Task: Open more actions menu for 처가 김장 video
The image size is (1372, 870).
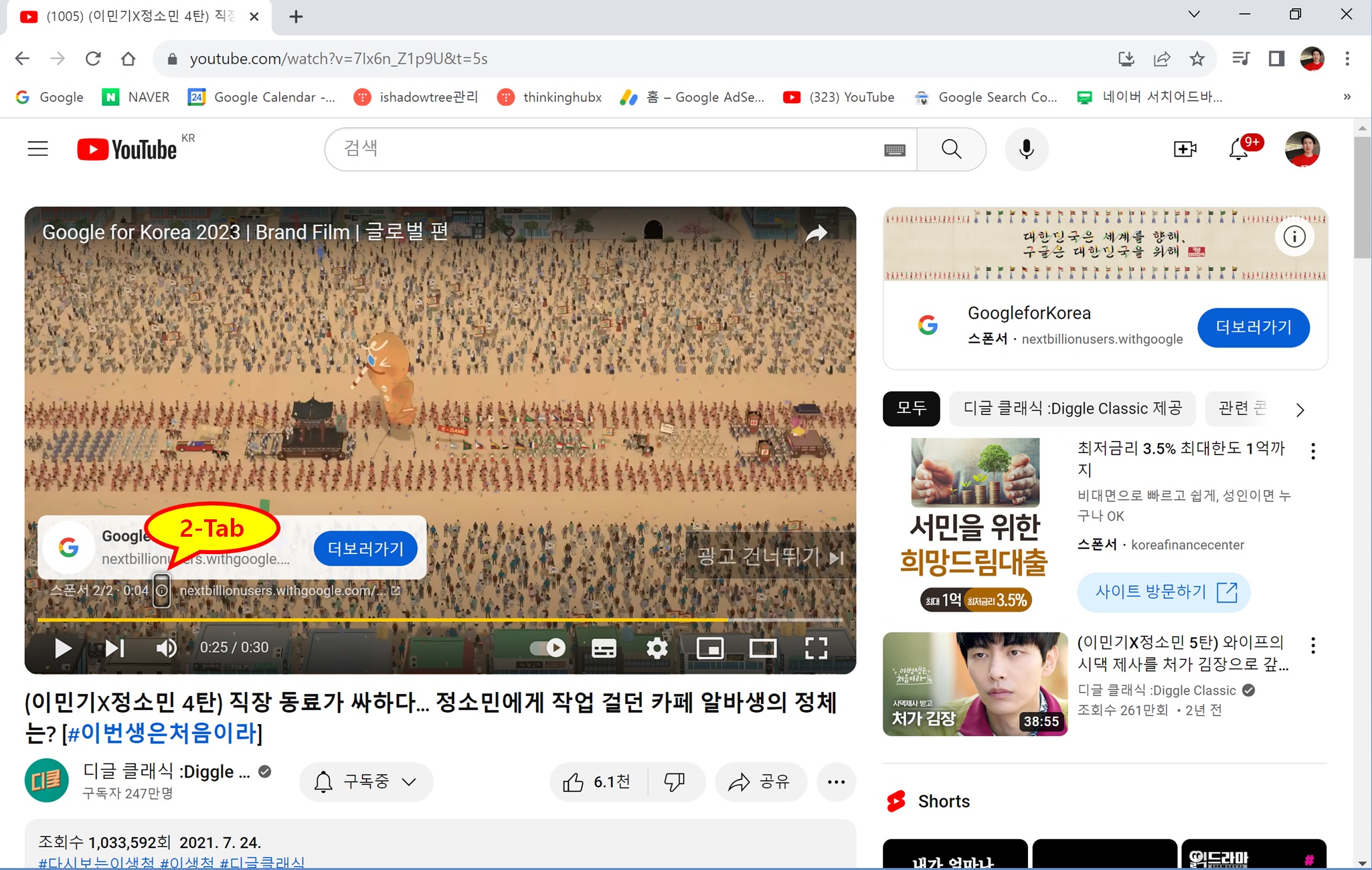Action: click(1313, 646)
